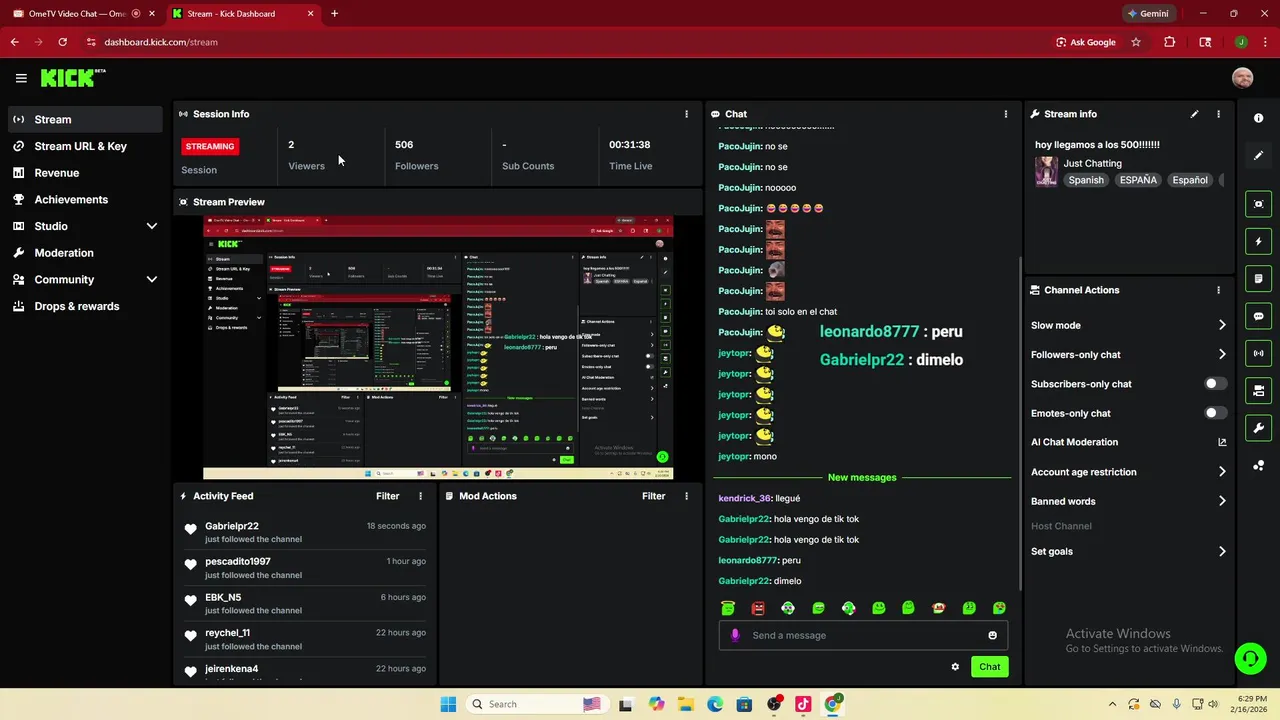Click the Spanish tag
Viewport: 1280px width, 720px height.
(1086, 180)
